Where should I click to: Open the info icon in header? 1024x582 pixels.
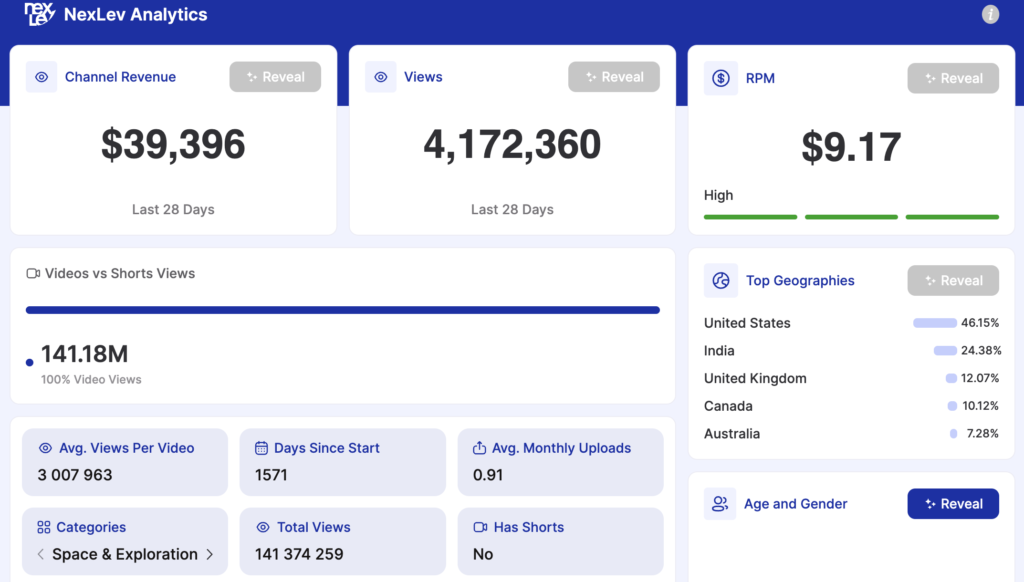(x=990, y=14)
